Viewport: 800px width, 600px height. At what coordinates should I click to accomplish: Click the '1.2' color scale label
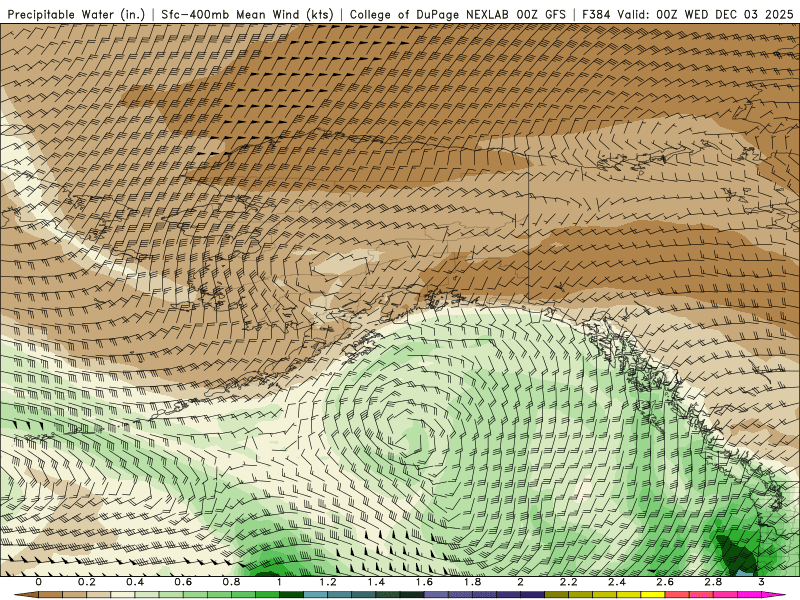point(328,582)
